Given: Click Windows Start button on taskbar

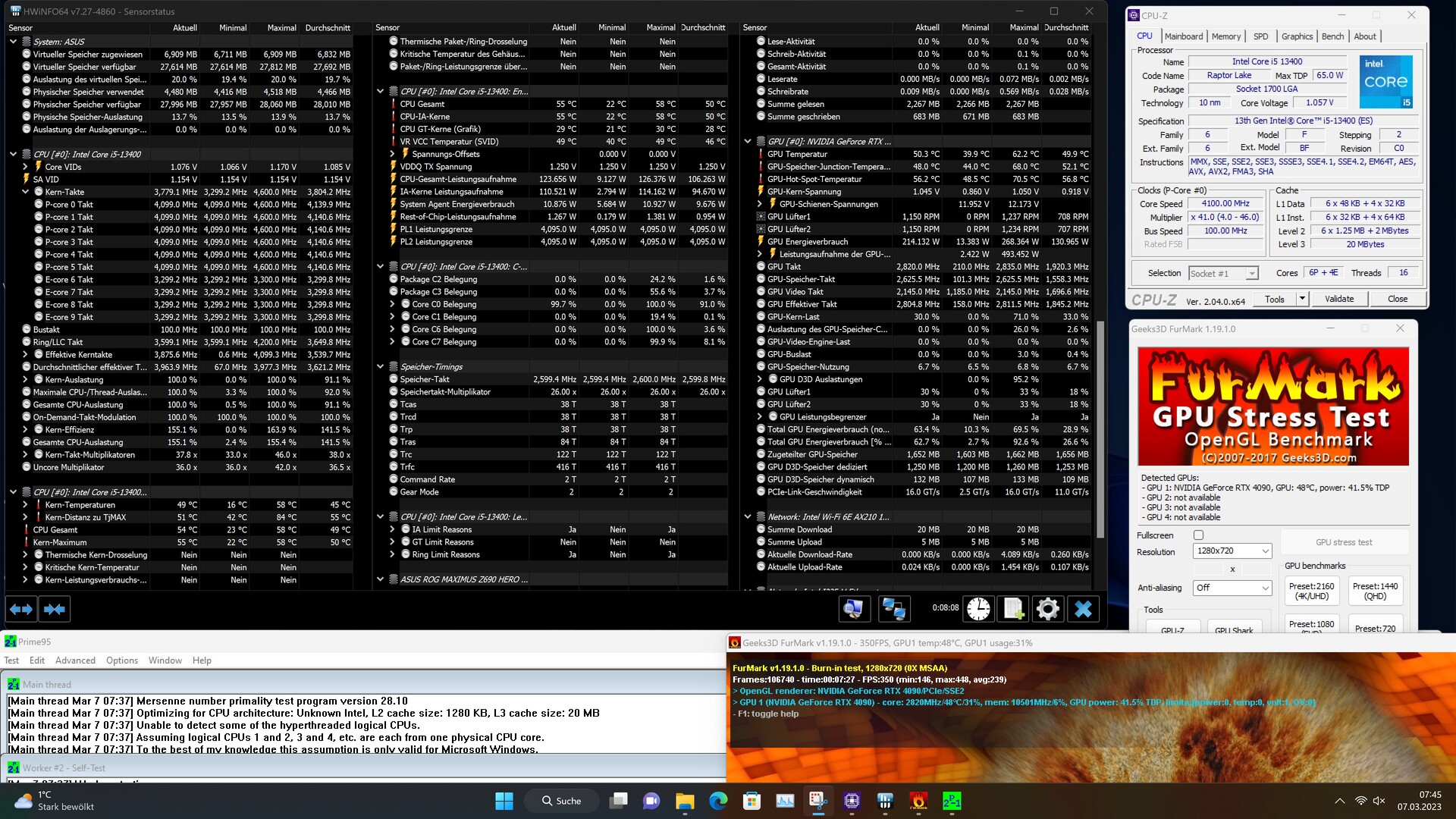Looking at the screenshot, I should (x=504, y=801).
